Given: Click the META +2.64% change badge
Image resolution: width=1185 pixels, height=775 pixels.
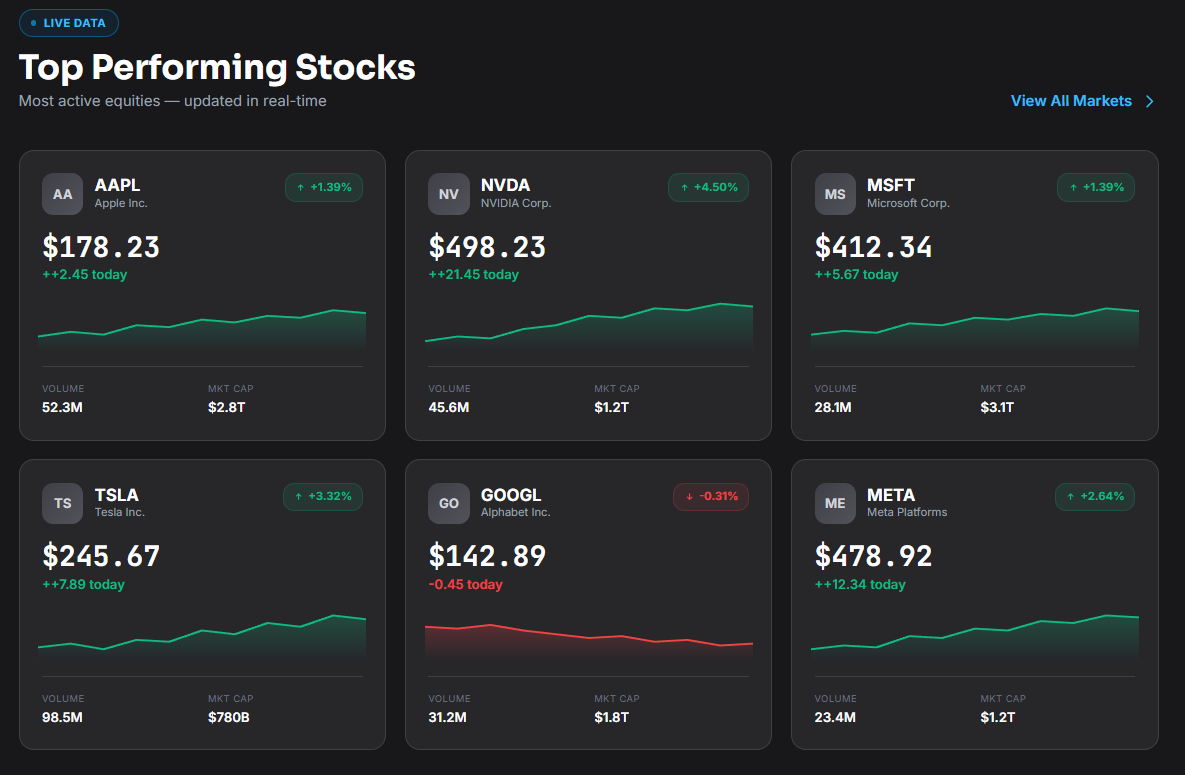Looking at the screenshot, I should pos(1095,497).
